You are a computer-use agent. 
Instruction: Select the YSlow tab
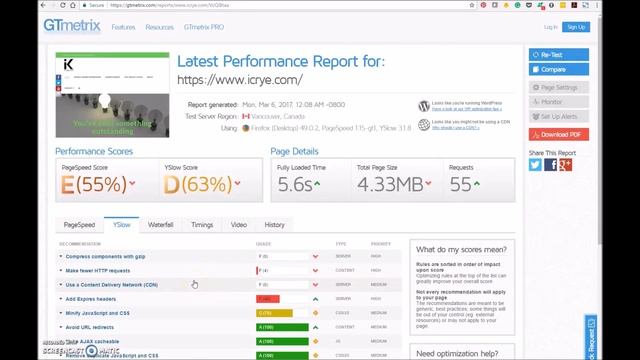click(x=122, y=225)
